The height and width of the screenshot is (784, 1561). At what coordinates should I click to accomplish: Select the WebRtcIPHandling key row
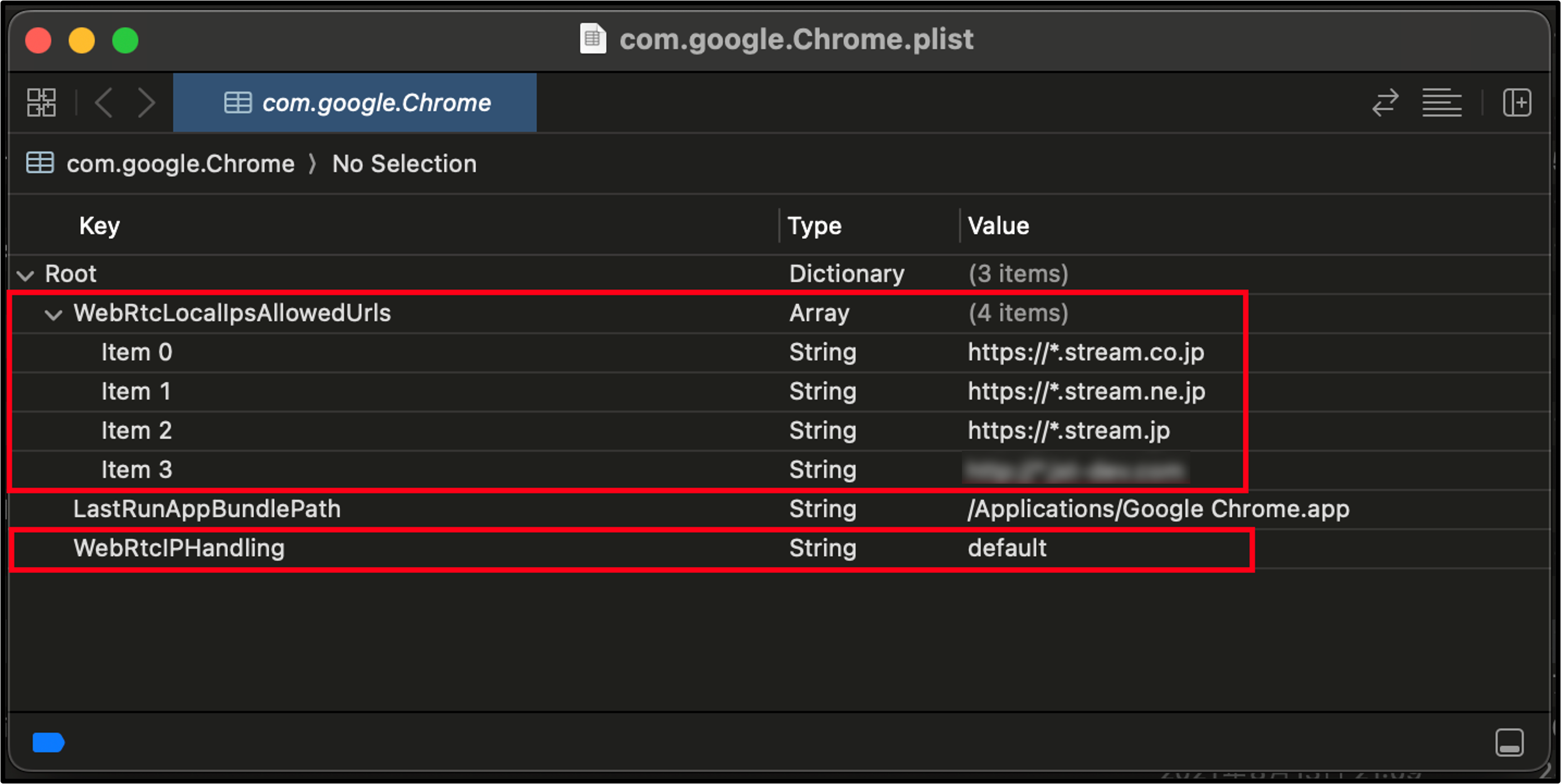179,548
